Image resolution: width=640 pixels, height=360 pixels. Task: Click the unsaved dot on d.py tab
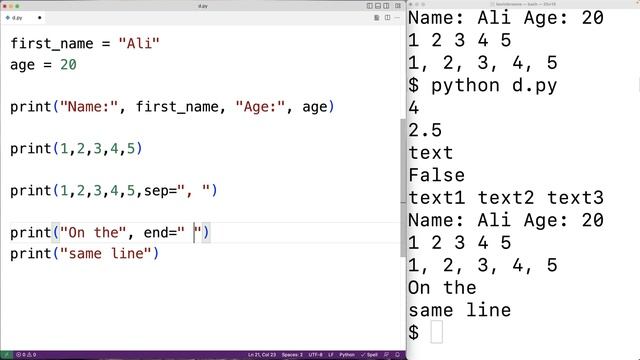[x=40, y=18]
